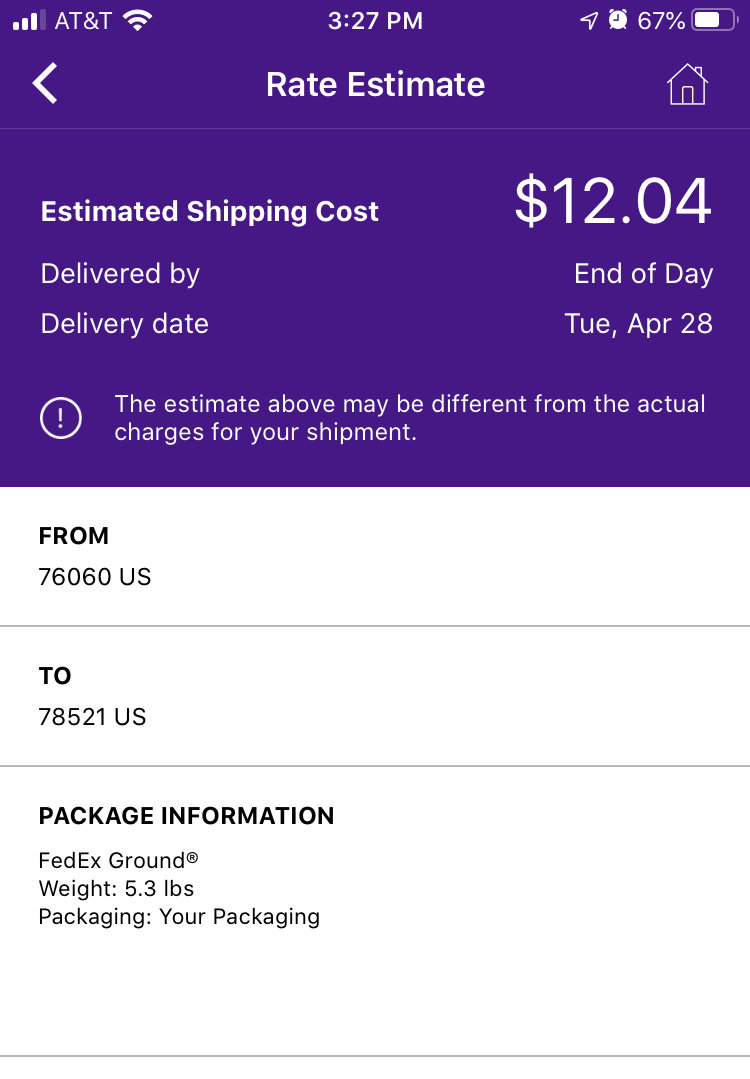The height and width of the screenshot is (1079, 750).
Task: Tap the alarm clock status icon
Action: pos(618,20)
